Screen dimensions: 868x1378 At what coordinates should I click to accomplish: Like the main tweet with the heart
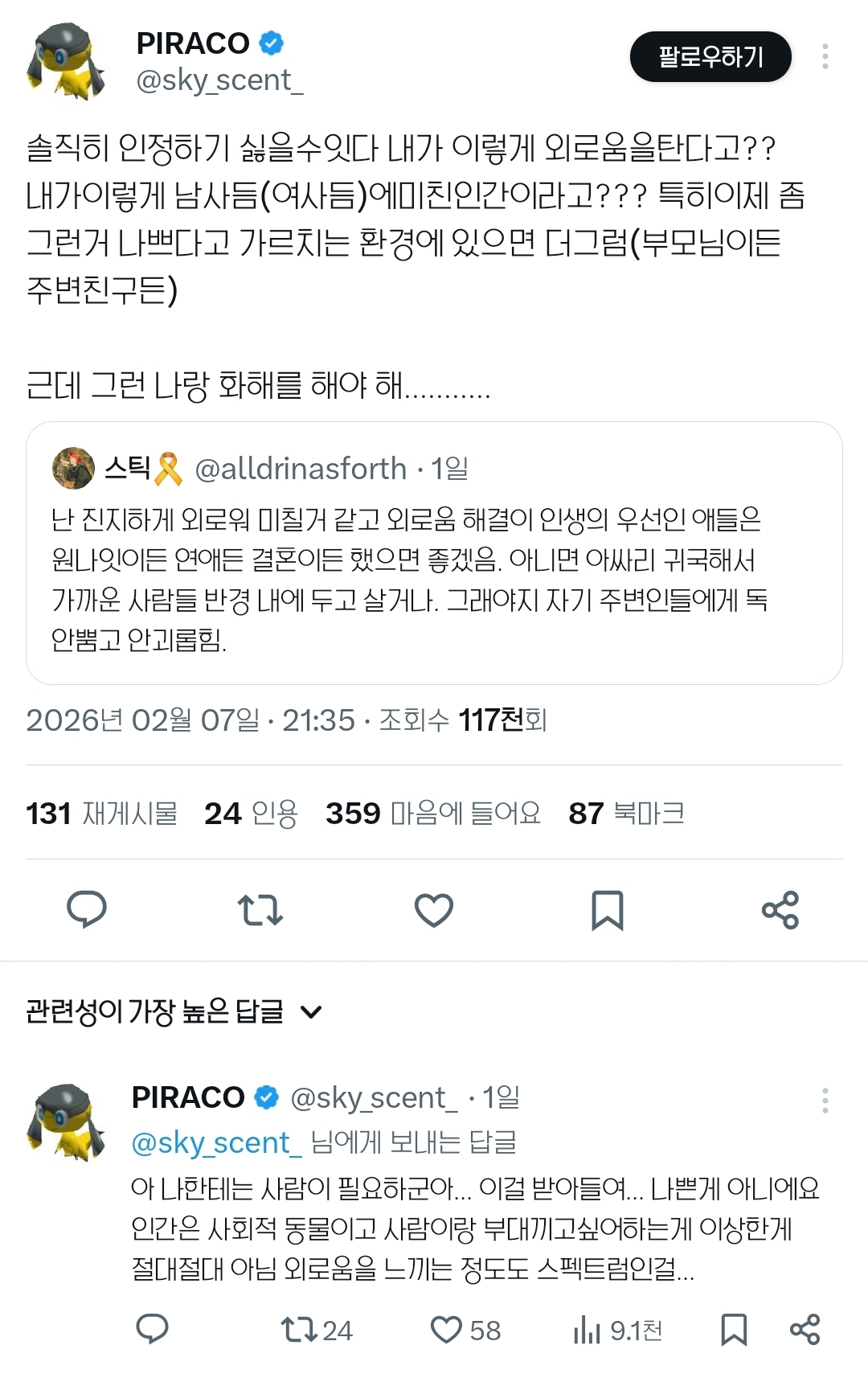click(434, 909)
